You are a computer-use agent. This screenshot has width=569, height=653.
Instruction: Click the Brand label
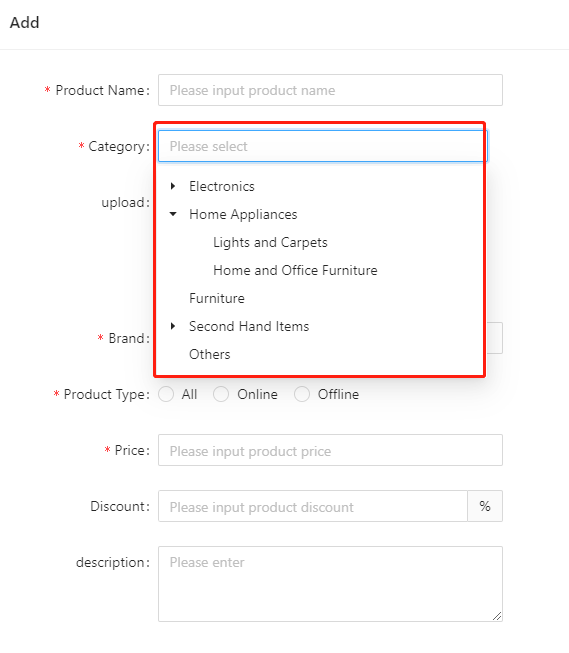tap(129, 338)
